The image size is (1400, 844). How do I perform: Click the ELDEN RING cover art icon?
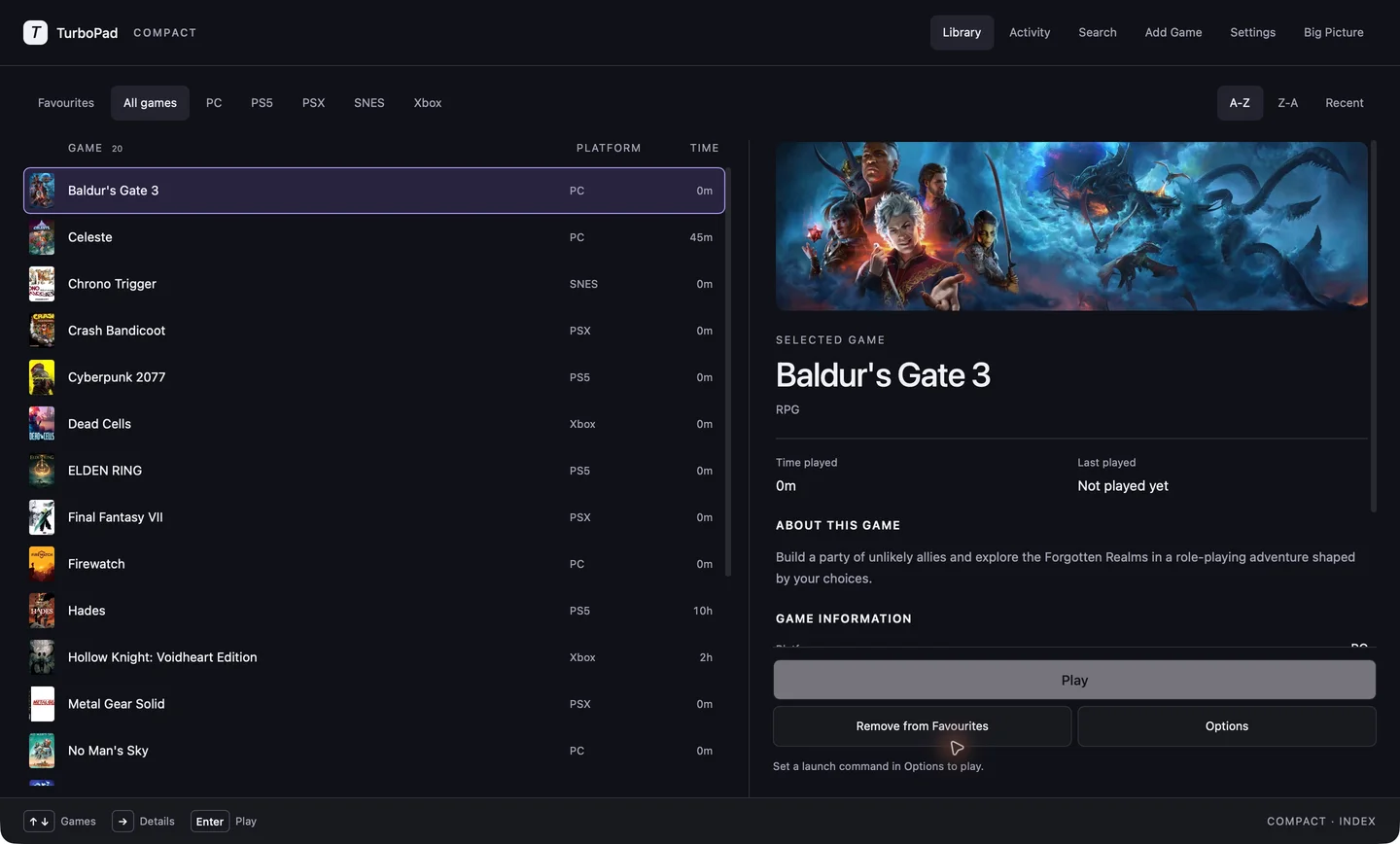[x=42, y=471]
